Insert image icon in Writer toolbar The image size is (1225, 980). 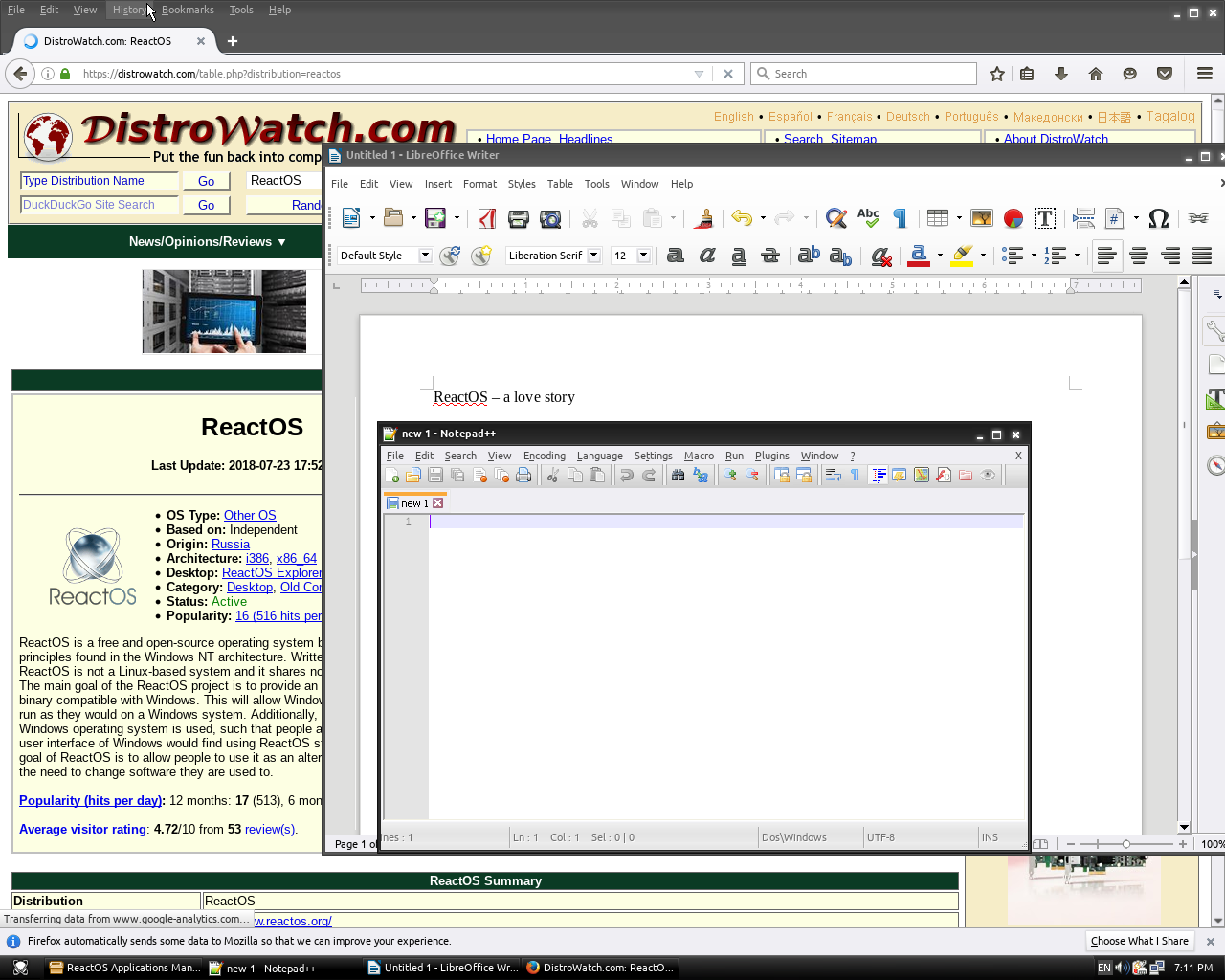tap(982, 218)
